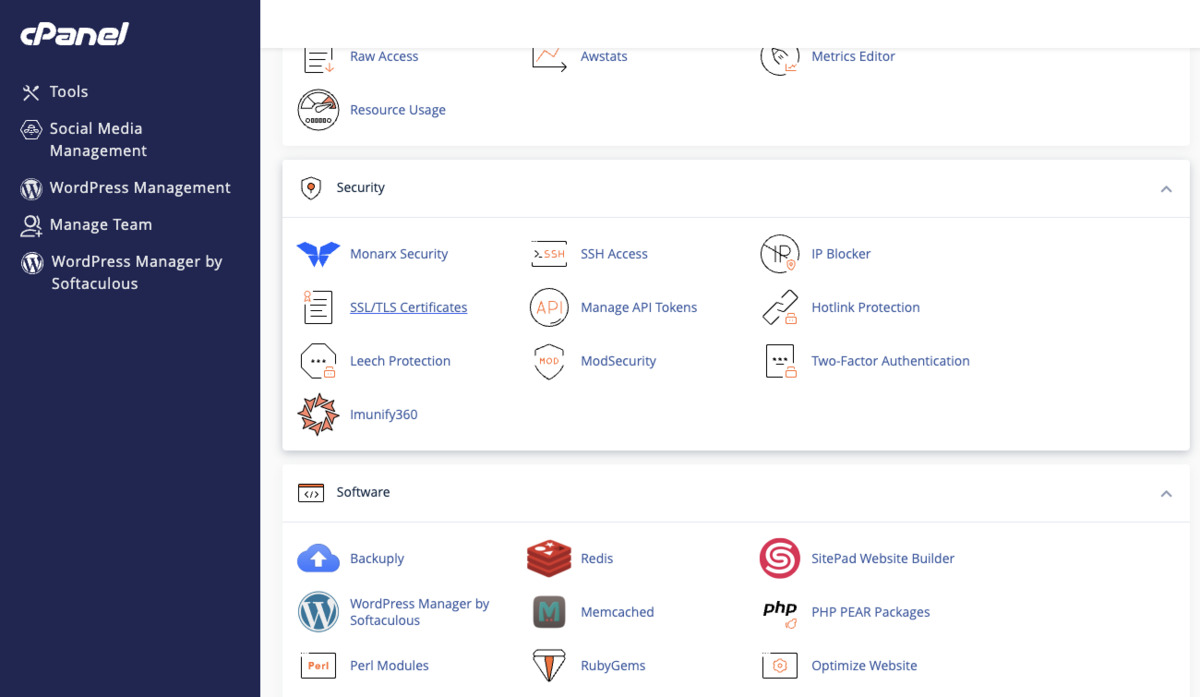Click the Leech Protection icon
This screenshot has height=697, width=1200.
point(318,361)
